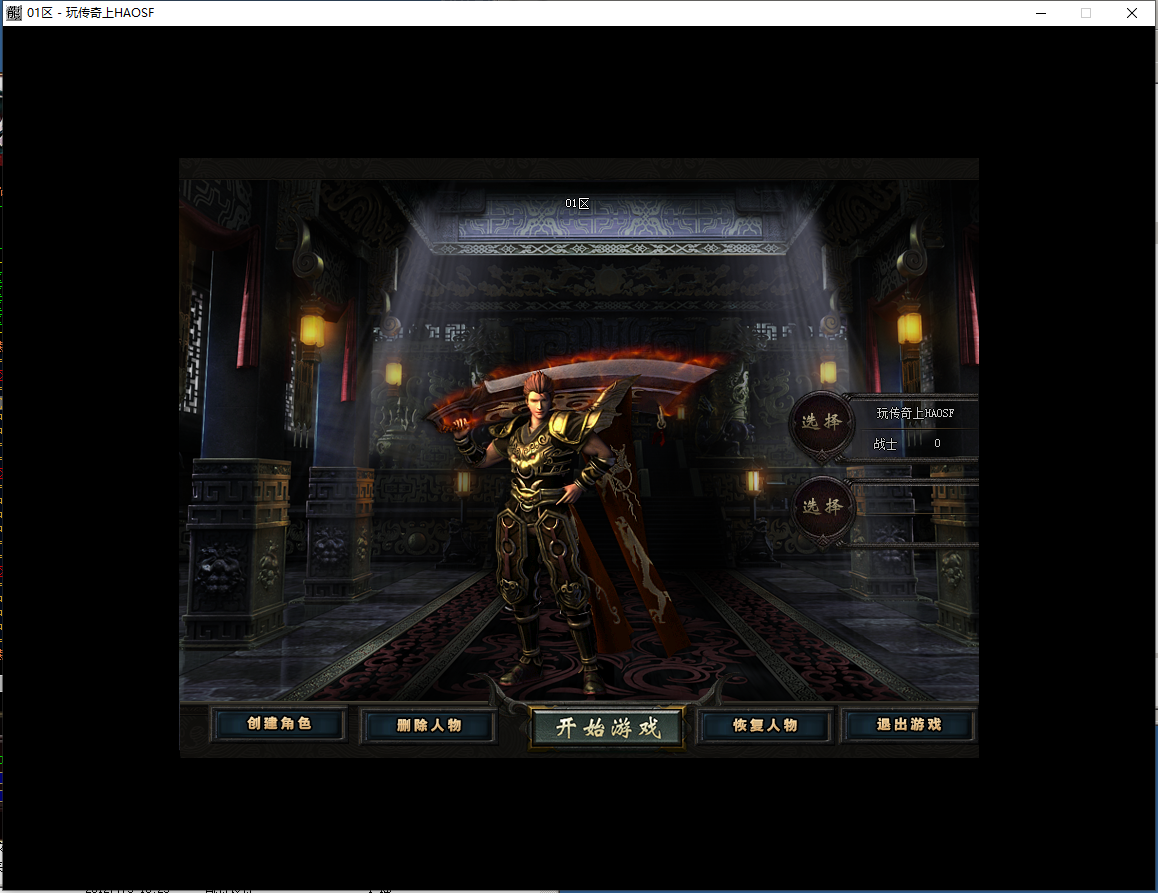1158x893 pixels.
Task: Click the 01区 server label at top
Action: coord(577,204)
